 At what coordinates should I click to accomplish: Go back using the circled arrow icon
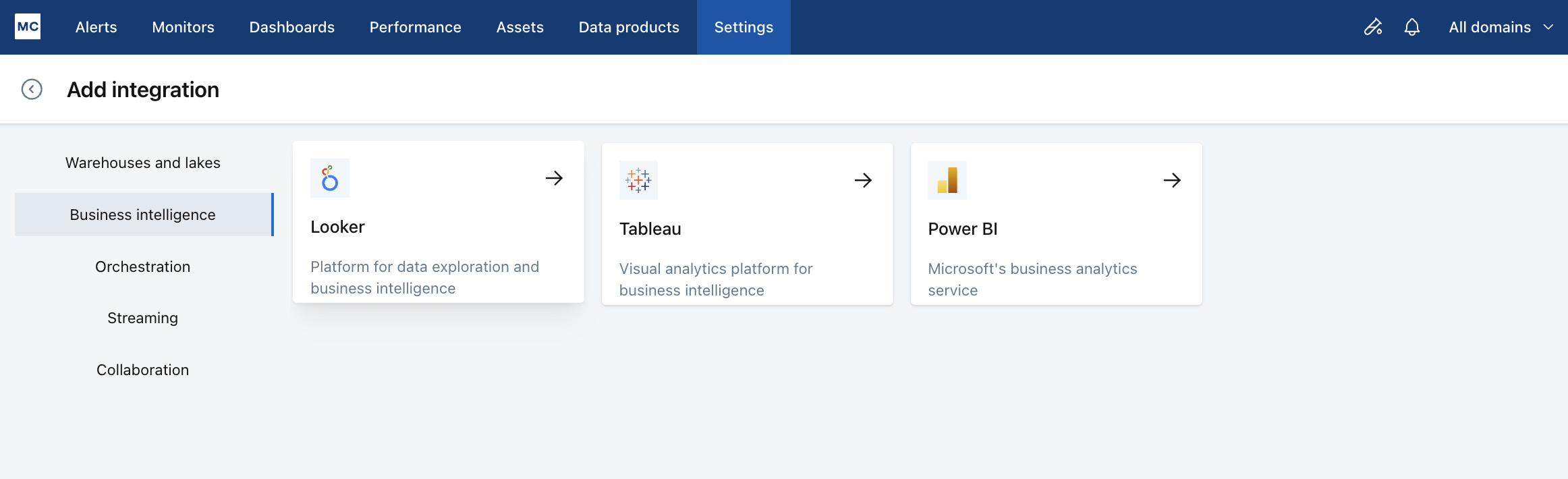pyautogui.click(x=32, y=89)
